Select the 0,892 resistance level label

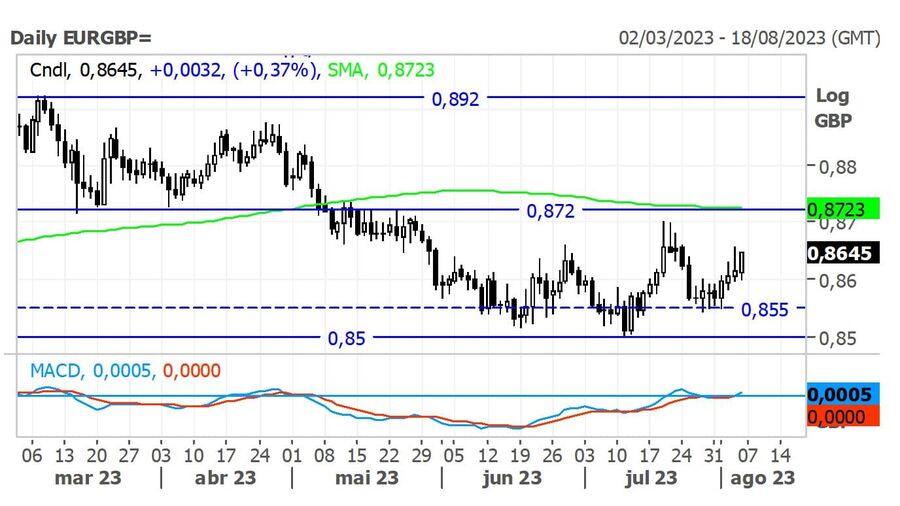point(456,98)
